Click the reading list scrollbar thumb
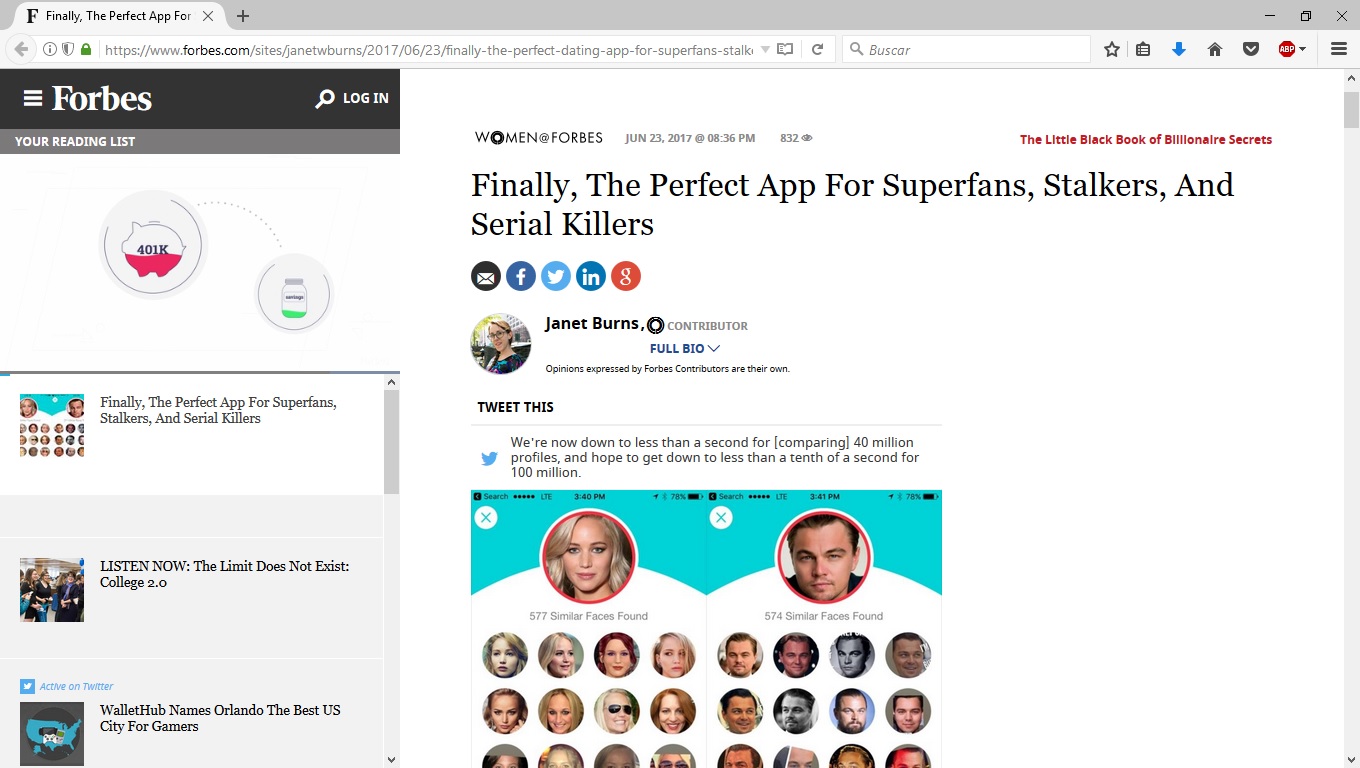 click(x=391, y=442)
